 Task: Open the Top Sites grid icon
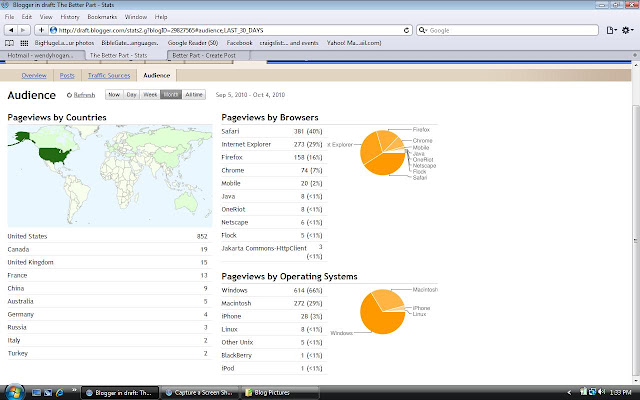[x=24, y=43]
